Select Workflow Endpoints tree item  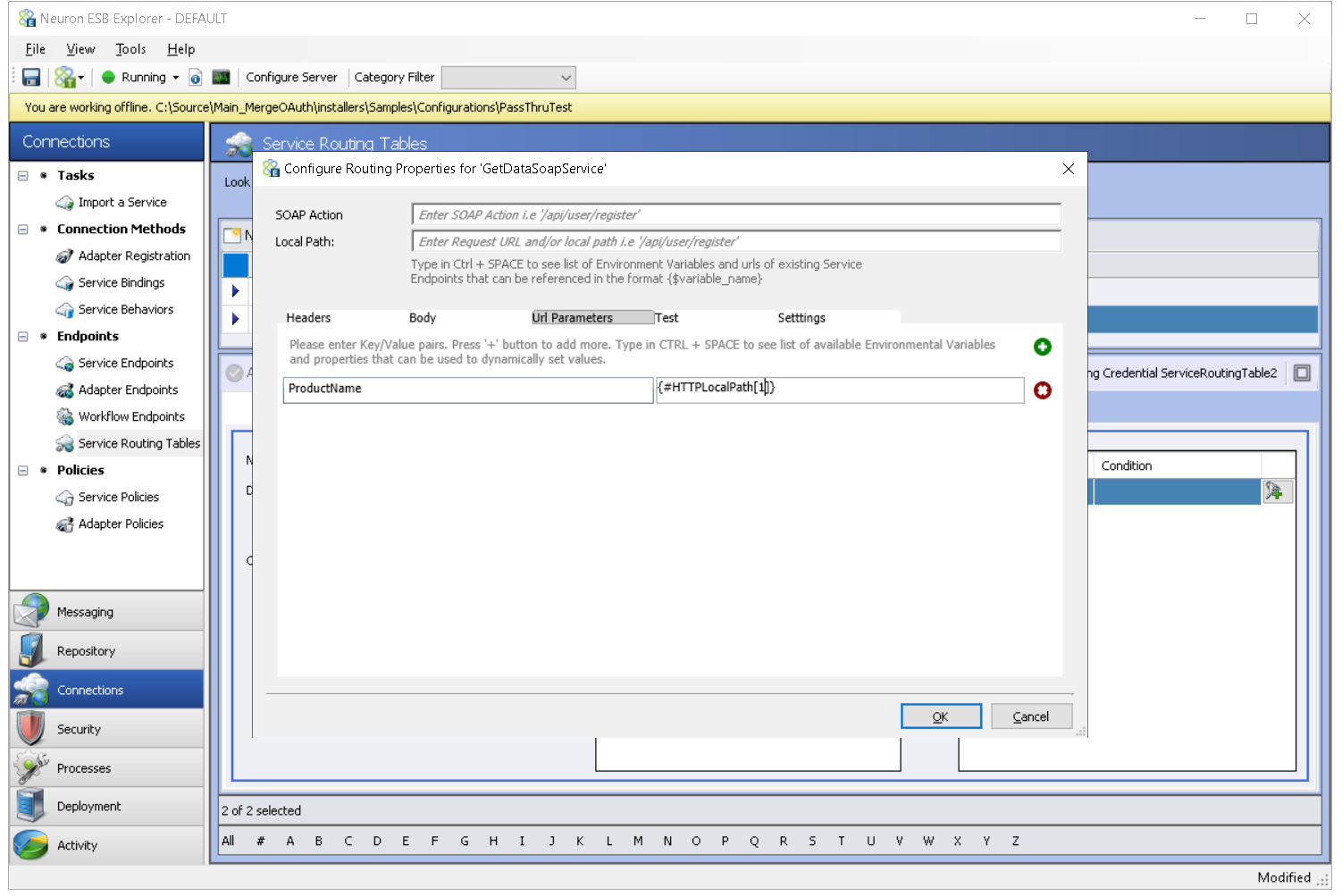tap(131, 417)
